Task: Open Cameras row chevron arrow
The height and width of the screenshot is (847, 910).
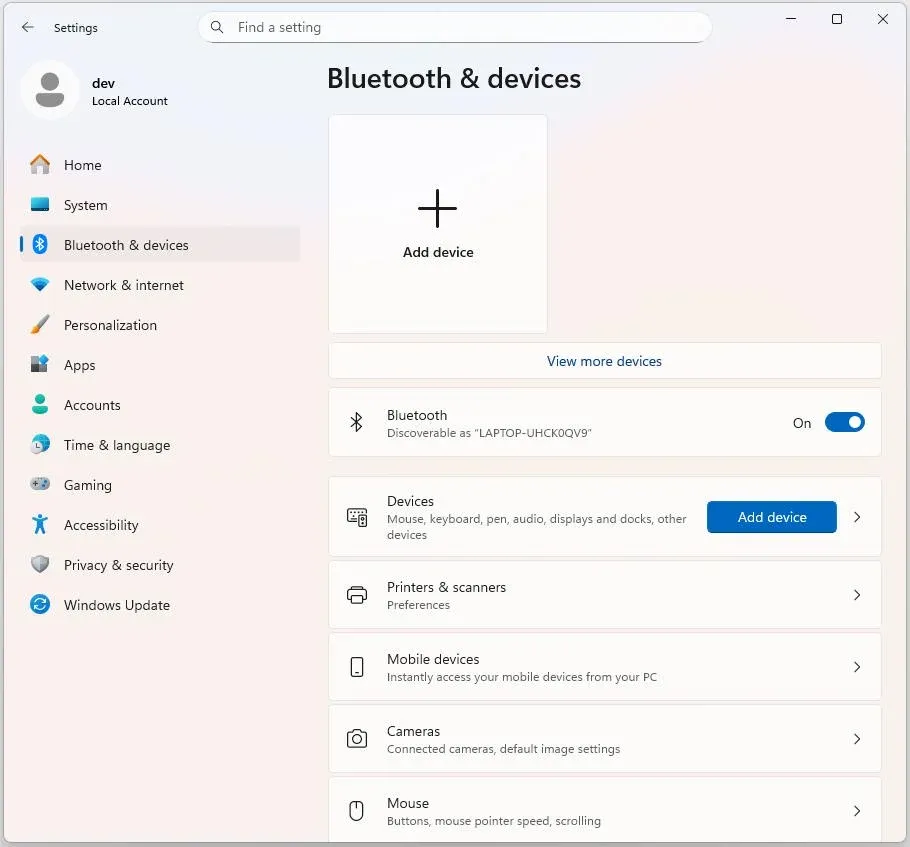Action: pos(857,739)
